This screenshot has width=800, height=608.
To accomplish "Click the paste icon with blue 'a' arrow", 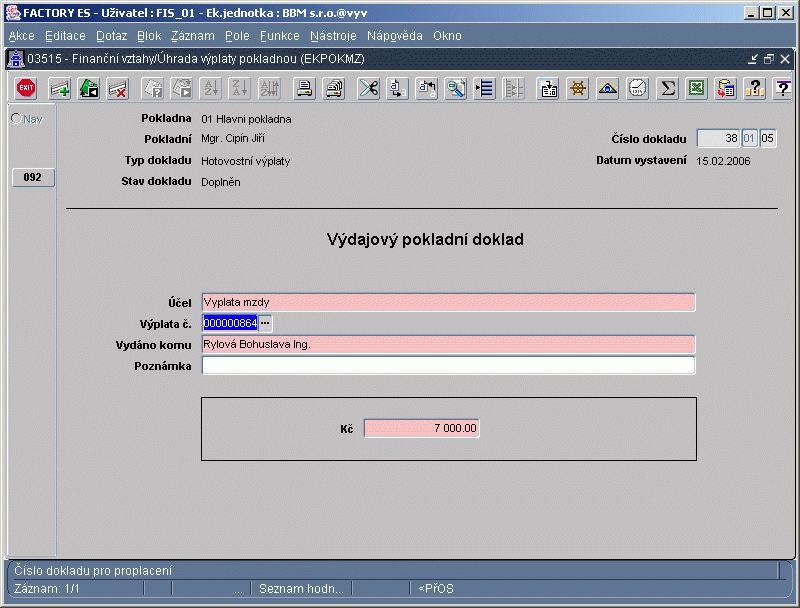I will (427, 88).
